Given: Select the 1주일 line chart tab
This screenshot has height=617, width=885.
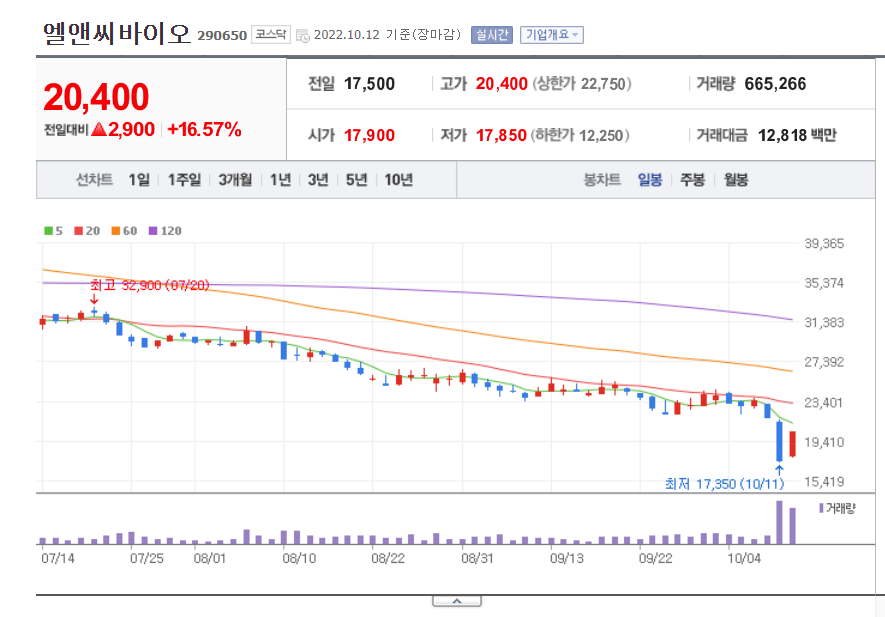Looking at the screenshot, I should 184,180.
